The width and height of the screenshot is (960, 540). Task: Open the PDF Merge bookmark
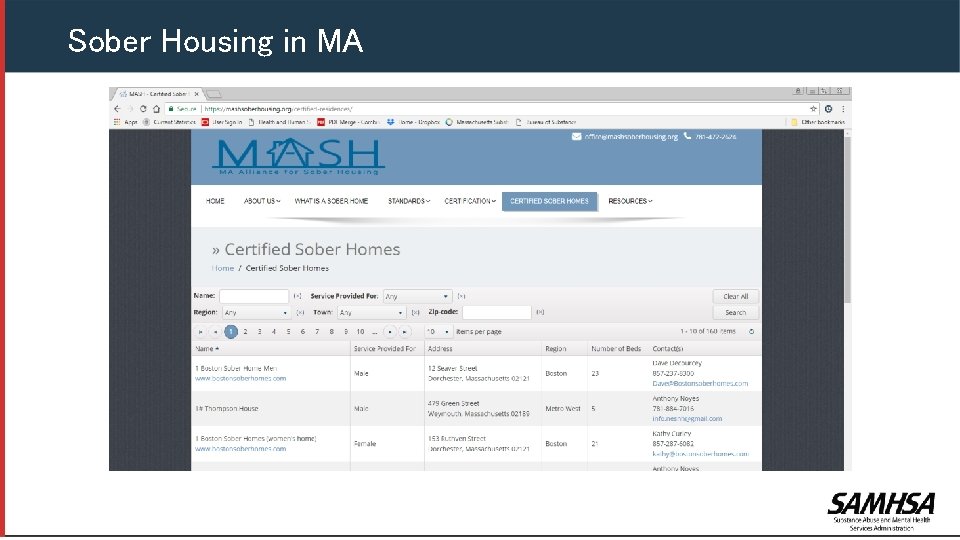click(348, 122)
